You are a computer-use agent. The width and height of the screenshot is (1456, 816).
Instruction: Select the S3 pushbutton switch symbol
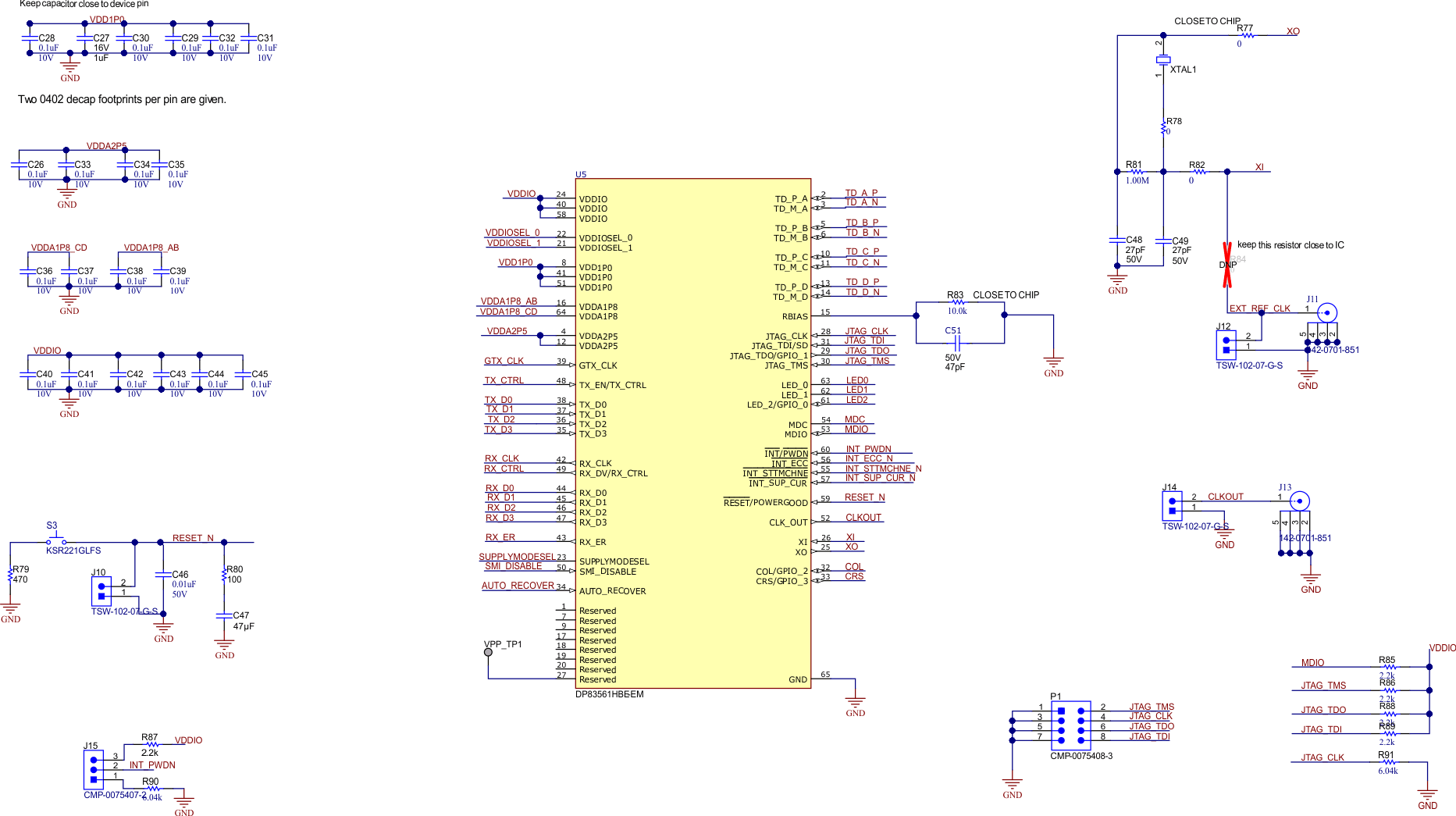coord(55,539)
